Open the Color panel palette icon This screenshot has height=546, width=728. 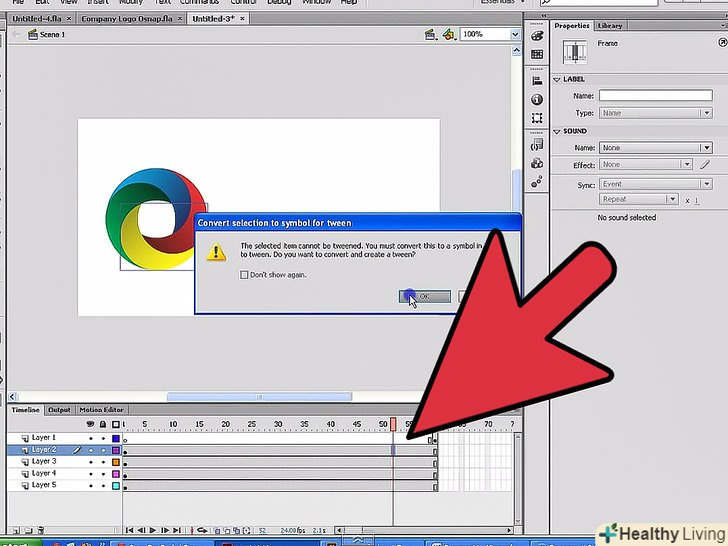tap(537, 36)
